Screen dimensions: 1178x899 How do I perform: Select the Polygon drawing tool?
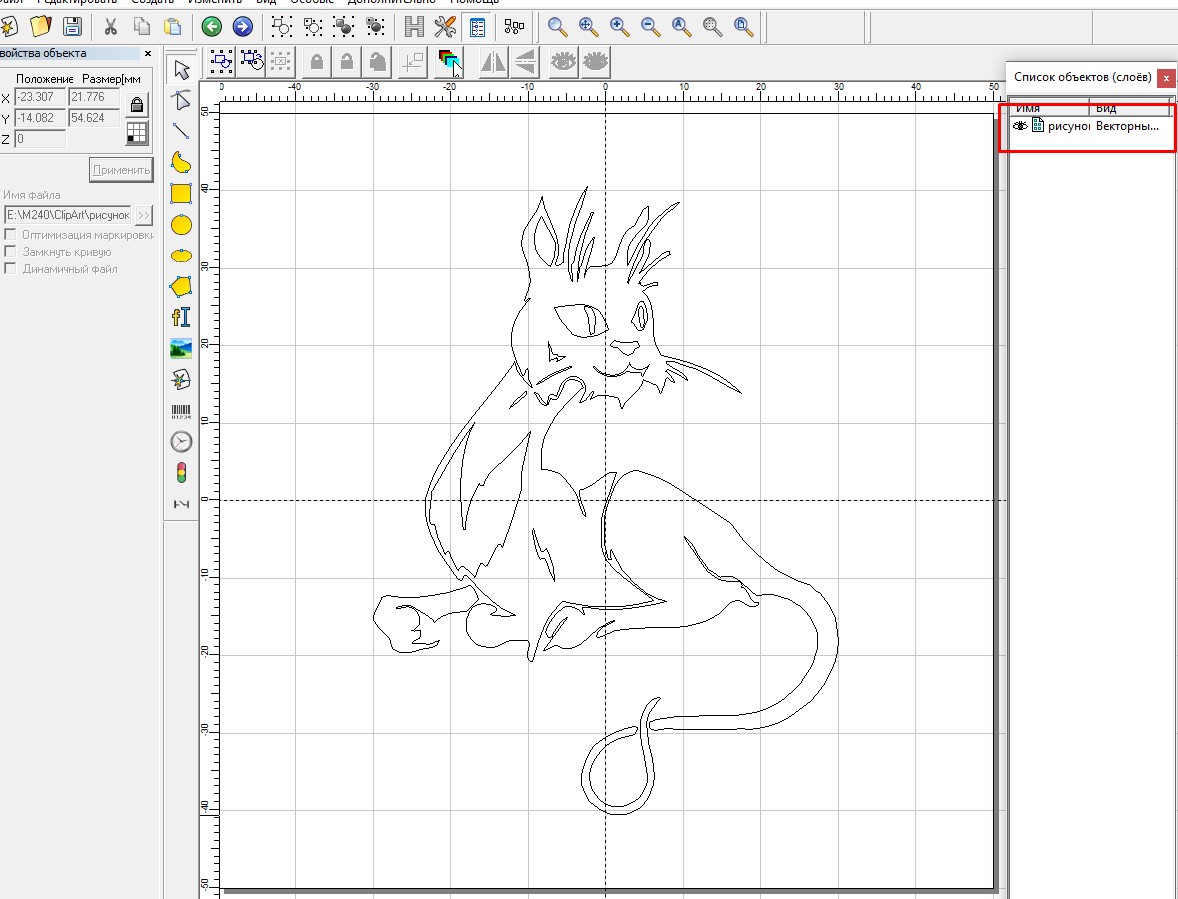click(181, 286)
